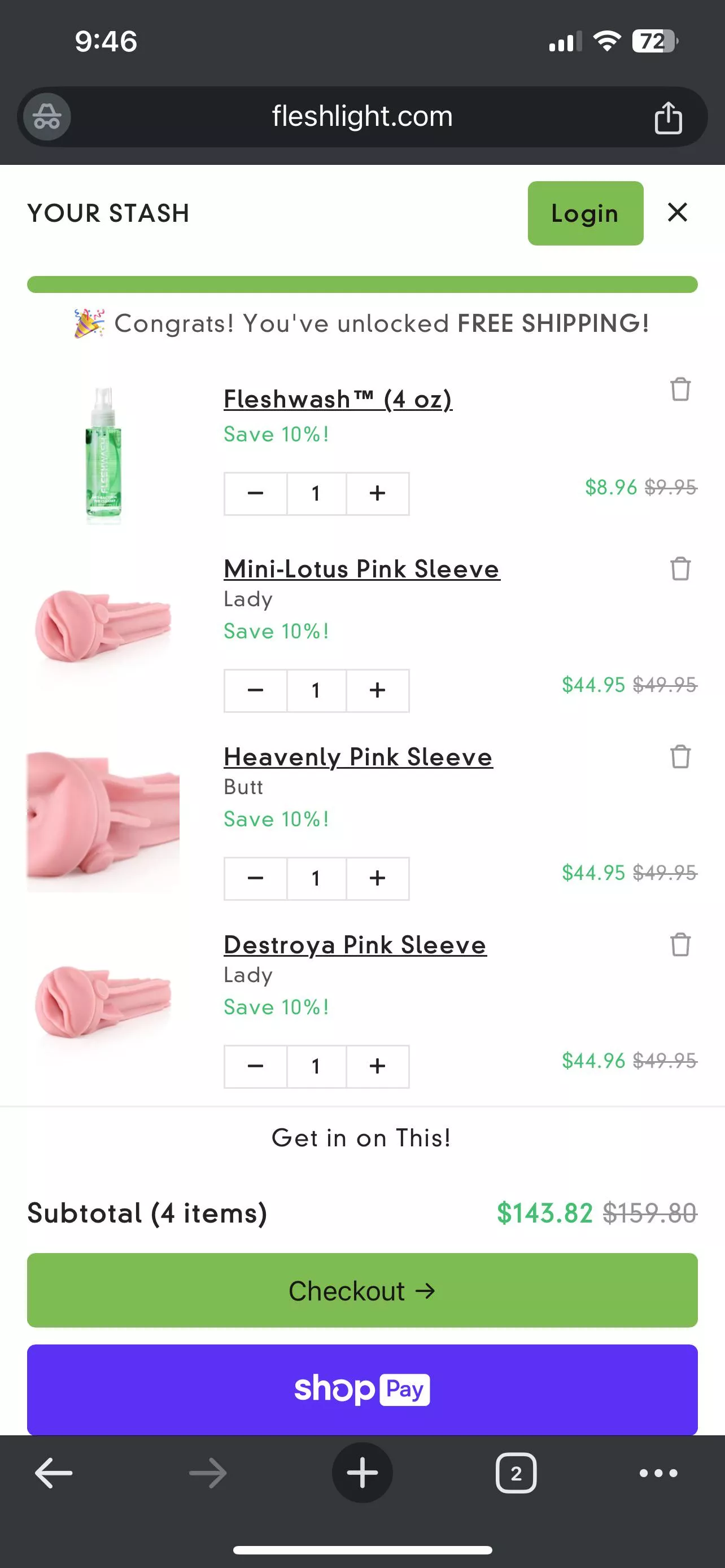This screenshot has width=725, height=1568.
Task: Decrease Mini-Lotus Pink Sleeve quantity
Action: 256,691
